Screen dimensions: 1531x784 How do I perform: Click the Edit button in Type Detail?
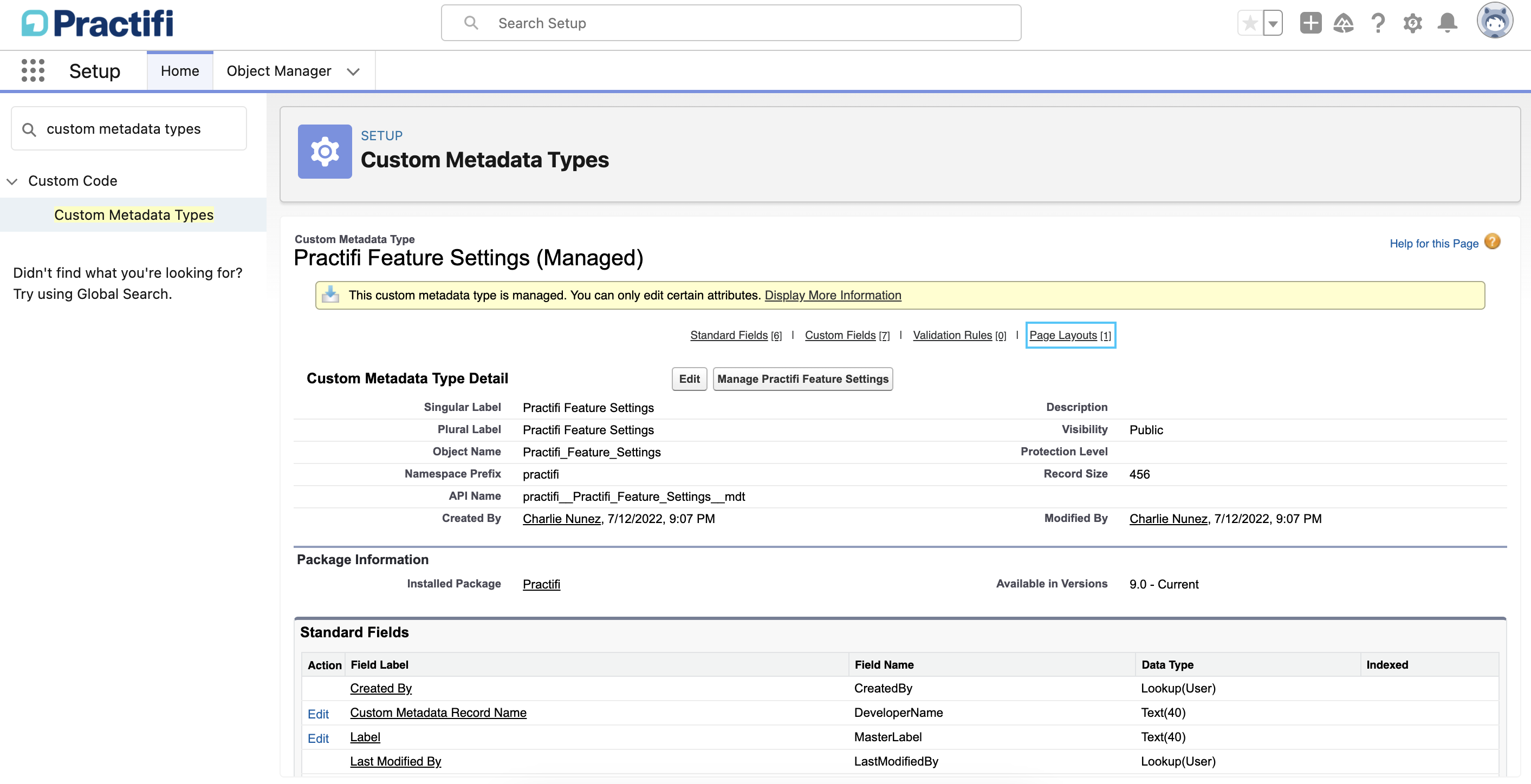[x=689, y=379]
